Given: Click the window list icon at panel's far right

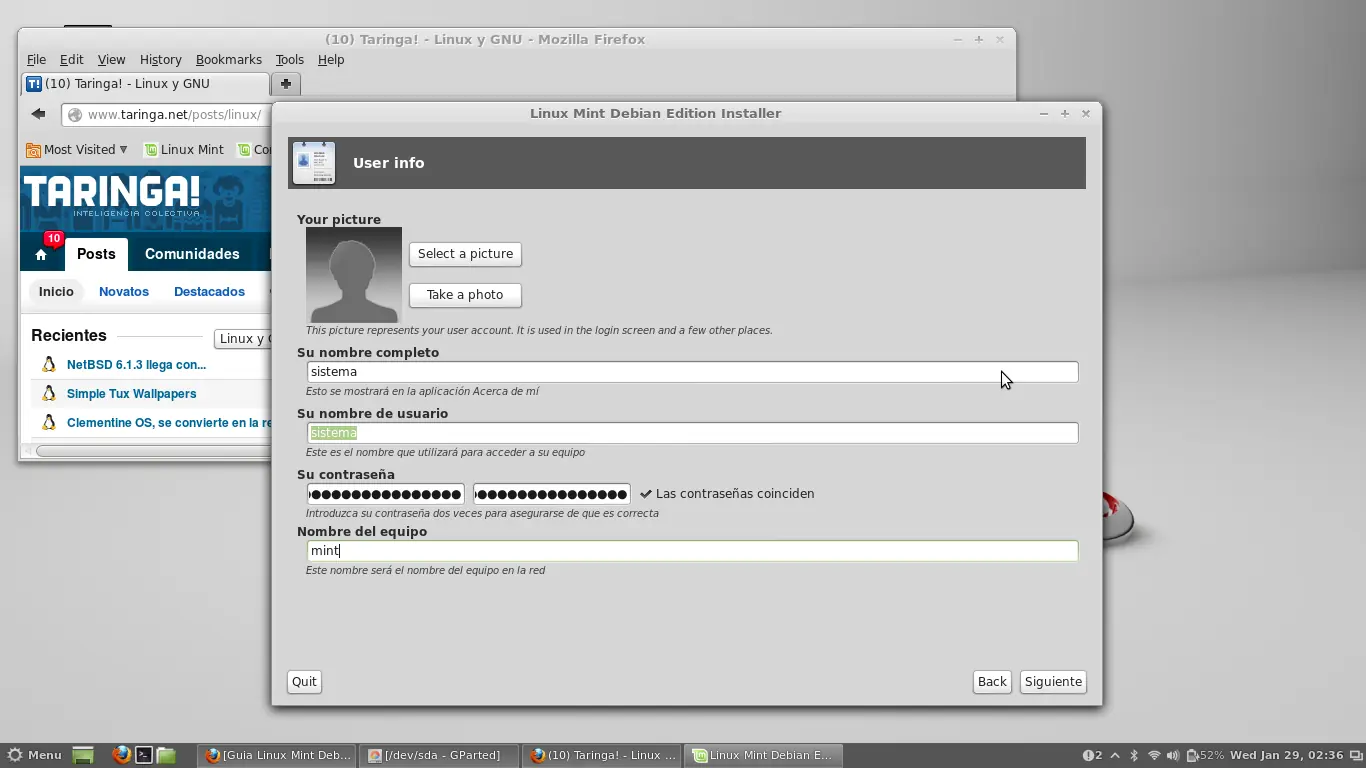Looking at the screenshot, I should click(x=1355, y=755).
